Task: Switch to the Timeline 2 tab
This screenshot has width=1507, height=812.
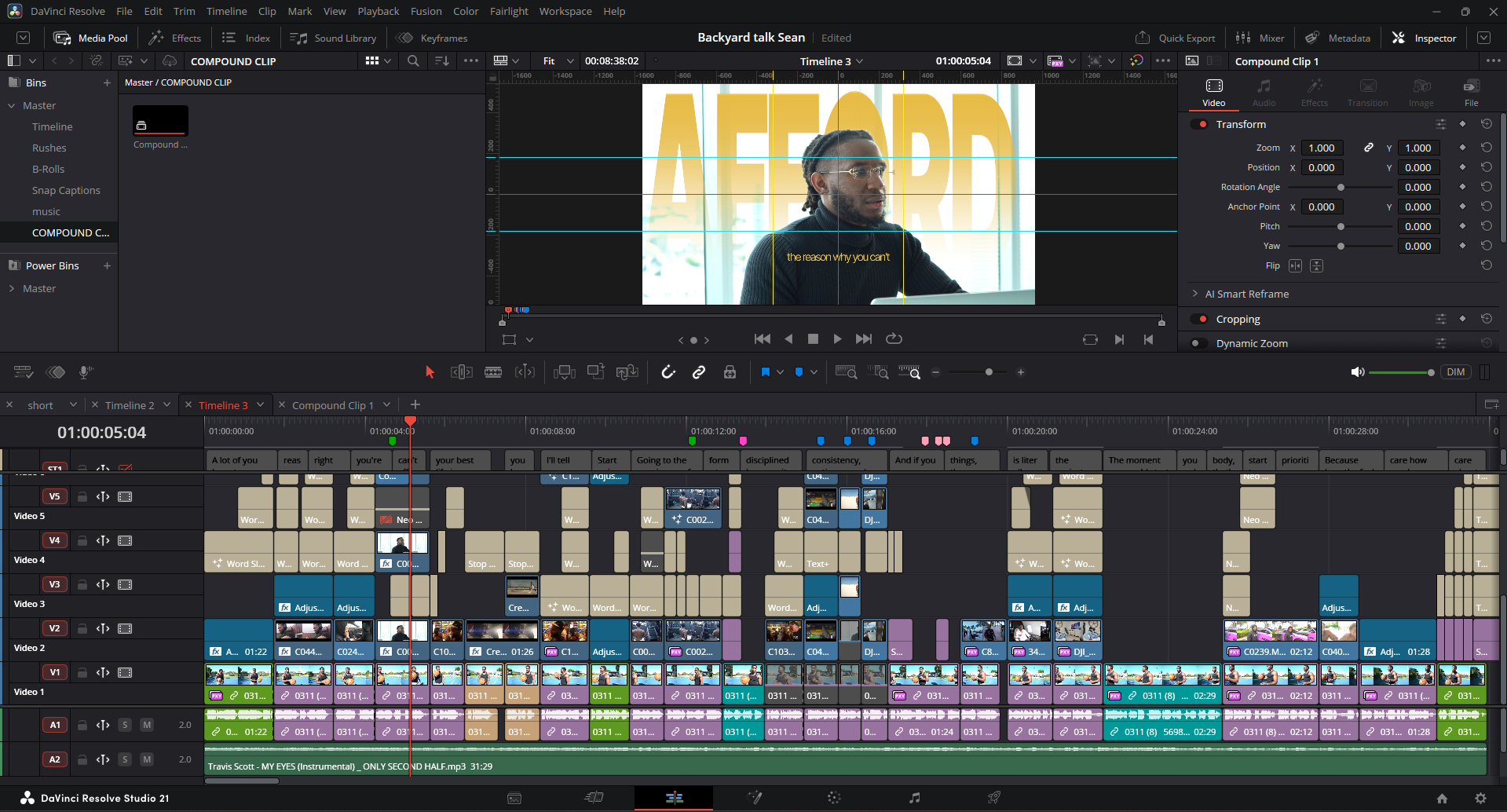Action: (x=130, y=405)
